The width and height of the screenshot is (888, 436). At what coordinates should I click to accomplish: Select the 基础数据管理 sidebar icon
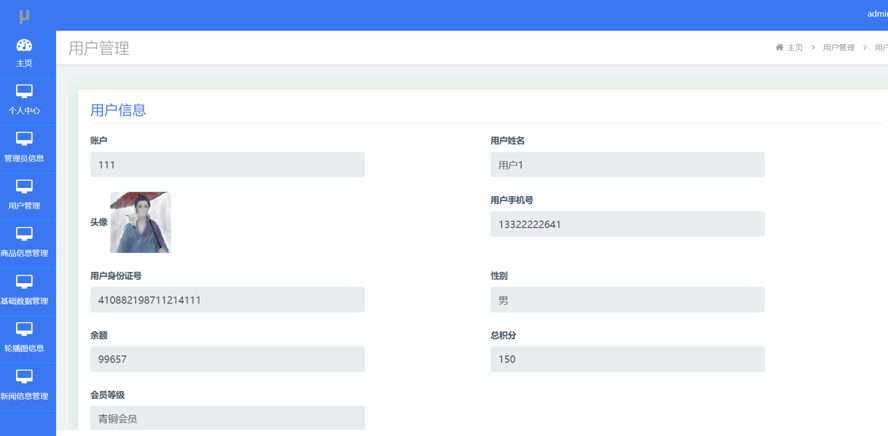(x=24, y=282)
